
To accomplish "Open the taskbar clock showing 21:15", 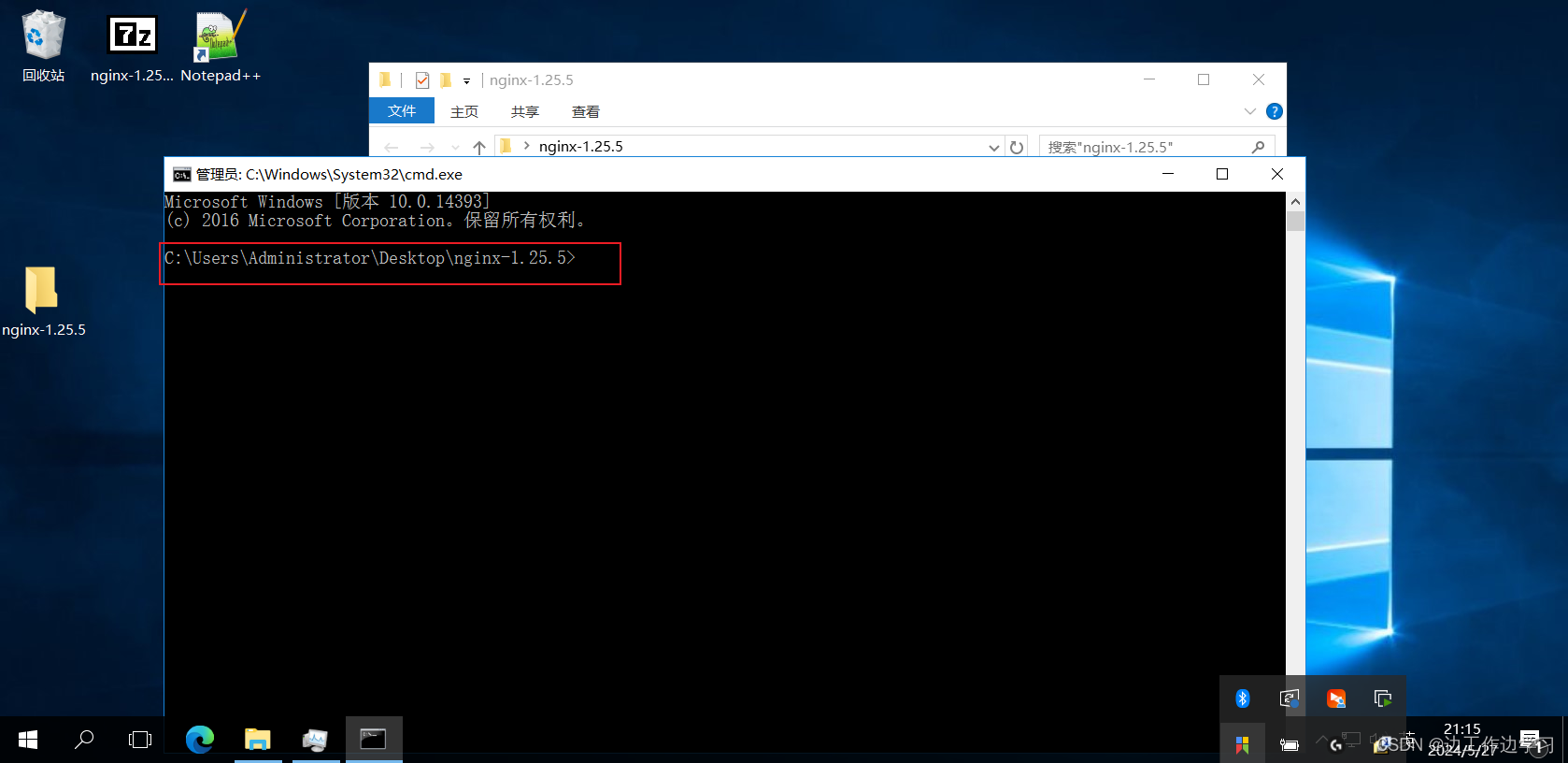I will pyautogui.click(x=1462, y=740).
